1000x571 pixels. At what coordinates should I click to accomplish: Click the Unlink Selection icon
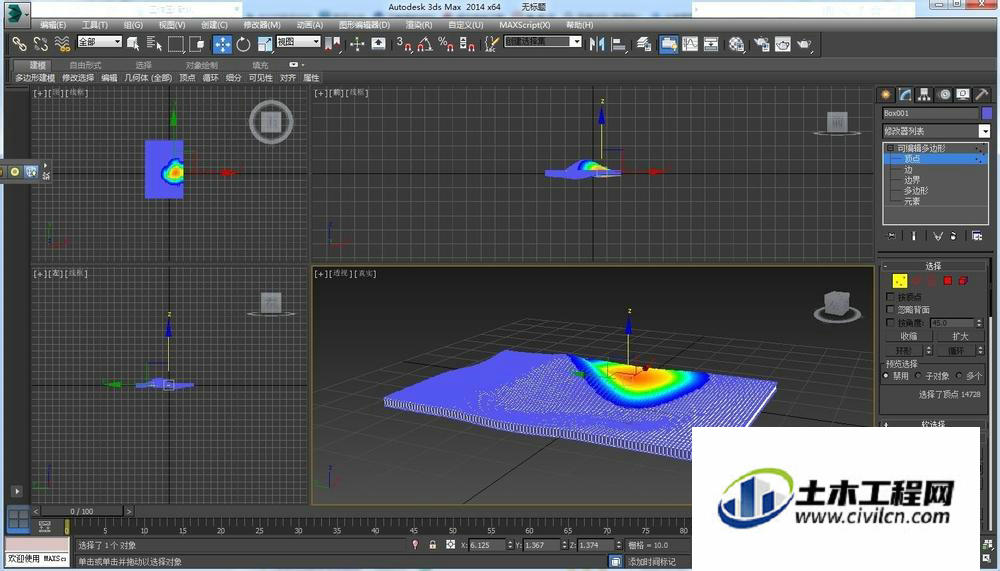pyautogui.click(x=41, y=44)
